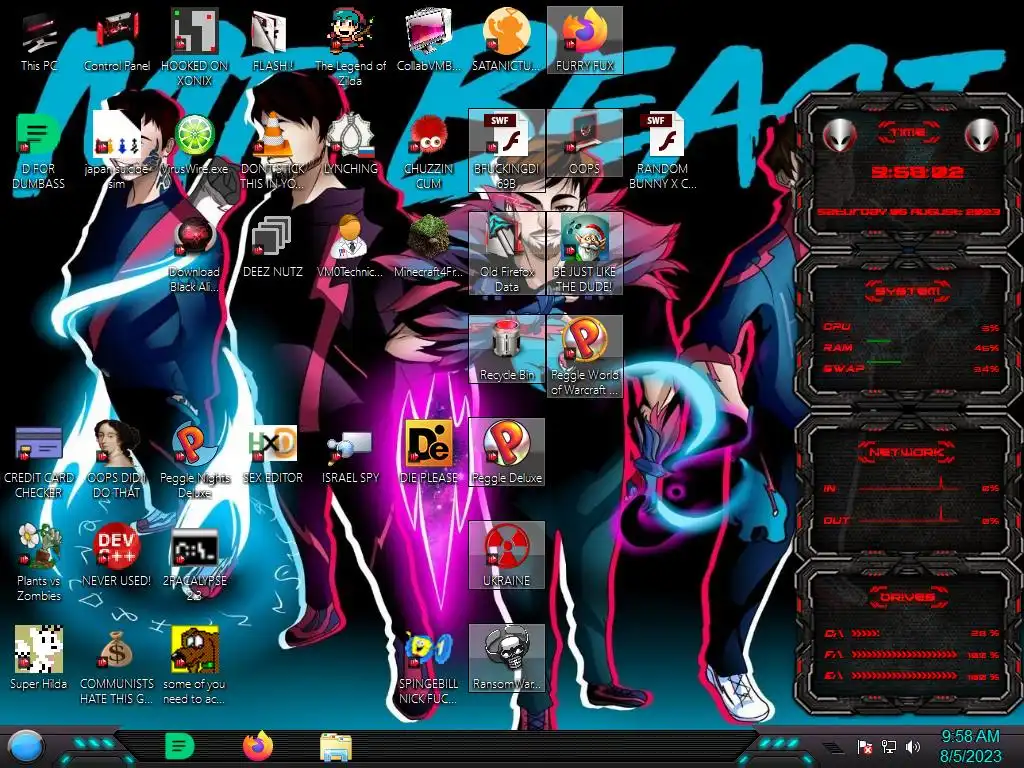Click the BE JUST LIKE THE DUDE icon
1024x768 pixels.
[584, 253]
